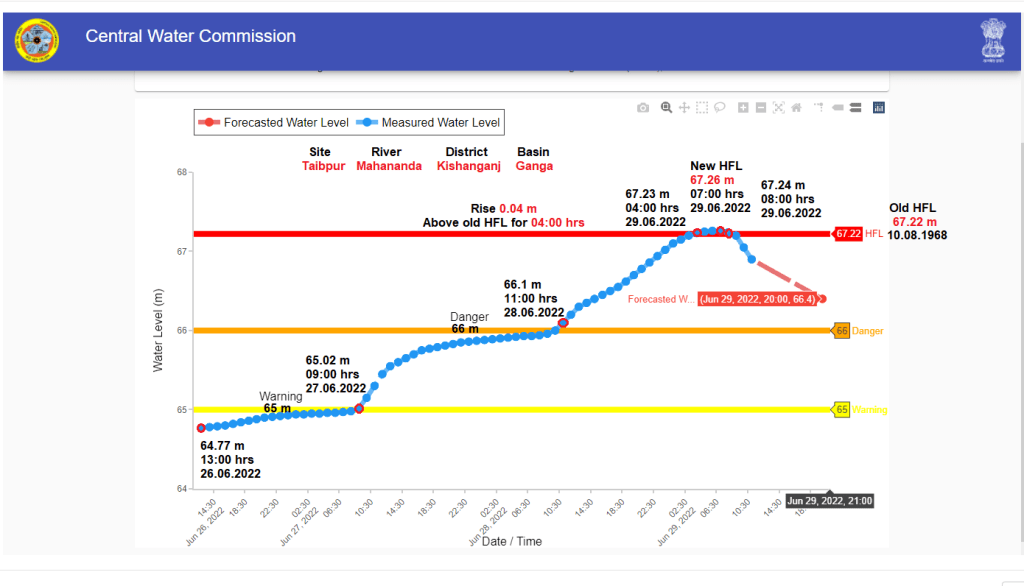
Task: Click the Zoom In plus icon
Action: [x=743, y=108]
